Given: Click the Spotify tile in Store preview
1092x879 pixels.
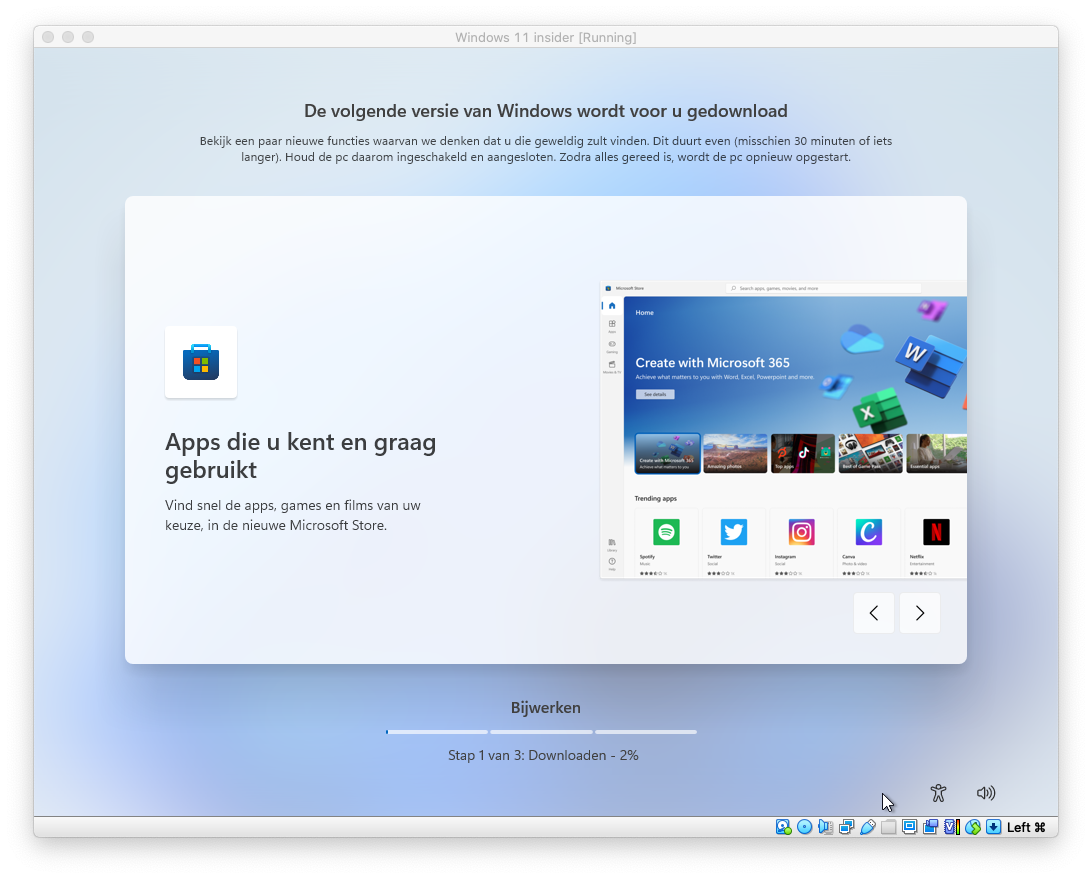Looking at the screenshot, I should click(666, 542).
